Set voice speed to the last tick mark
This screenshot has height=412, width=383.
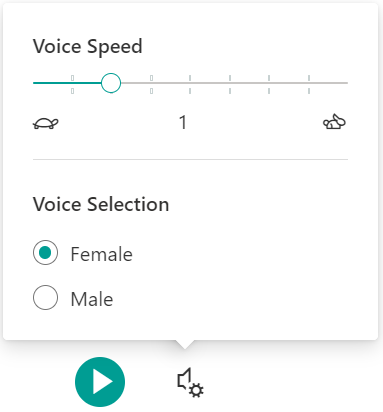309,84
